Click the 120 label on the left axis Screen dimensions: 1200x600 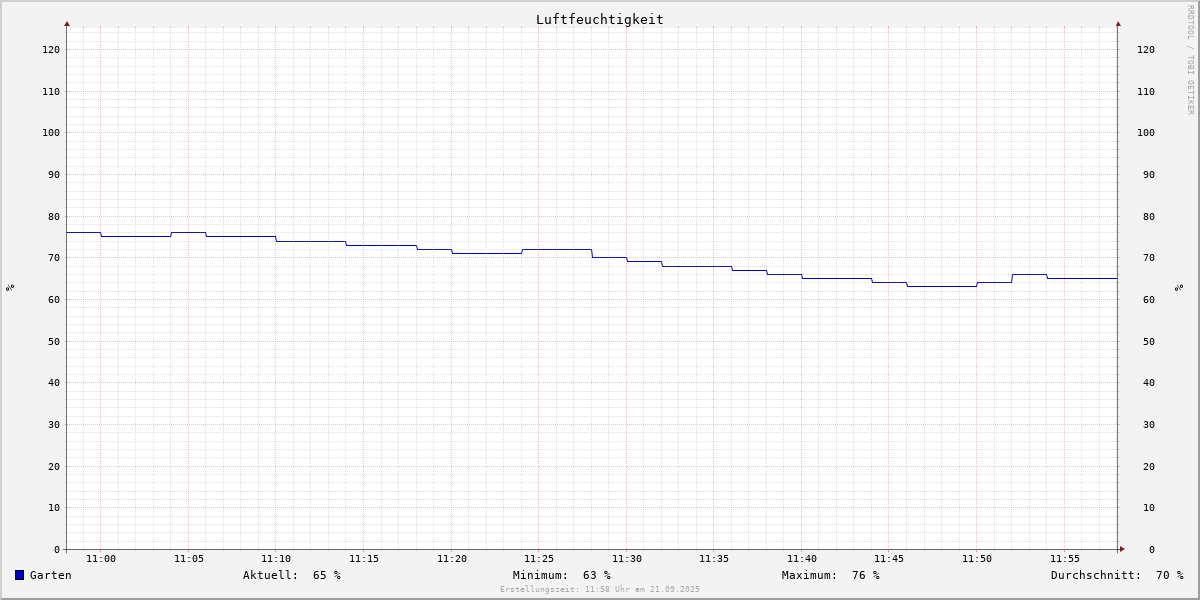[x=51, y=49]
